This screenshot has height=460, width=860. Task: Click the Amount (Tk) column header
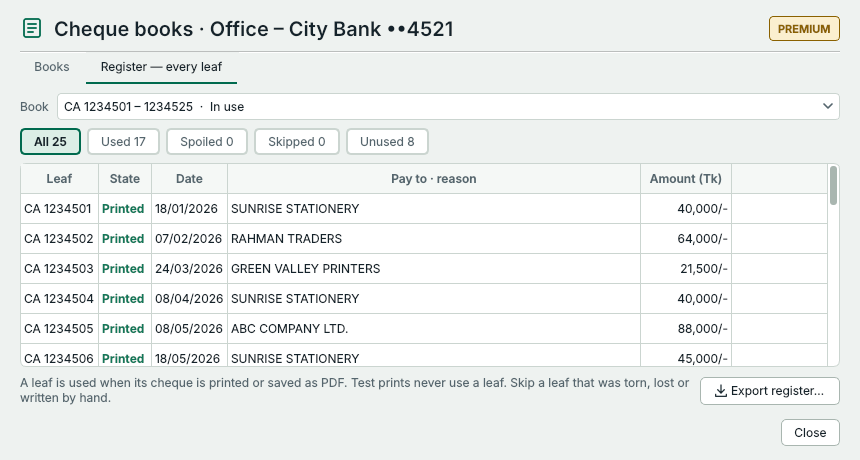pos(686,179)
